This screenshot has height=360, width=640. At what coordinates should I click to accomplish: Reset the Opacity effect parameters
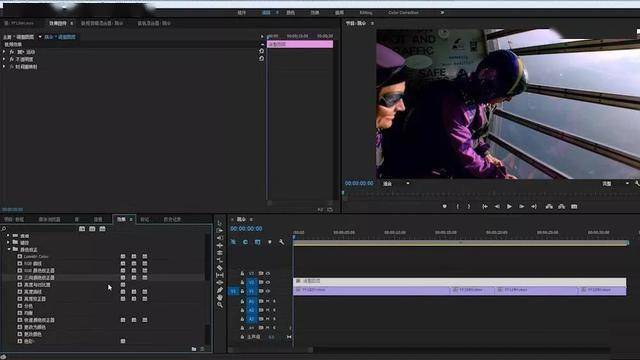[262, 59]
